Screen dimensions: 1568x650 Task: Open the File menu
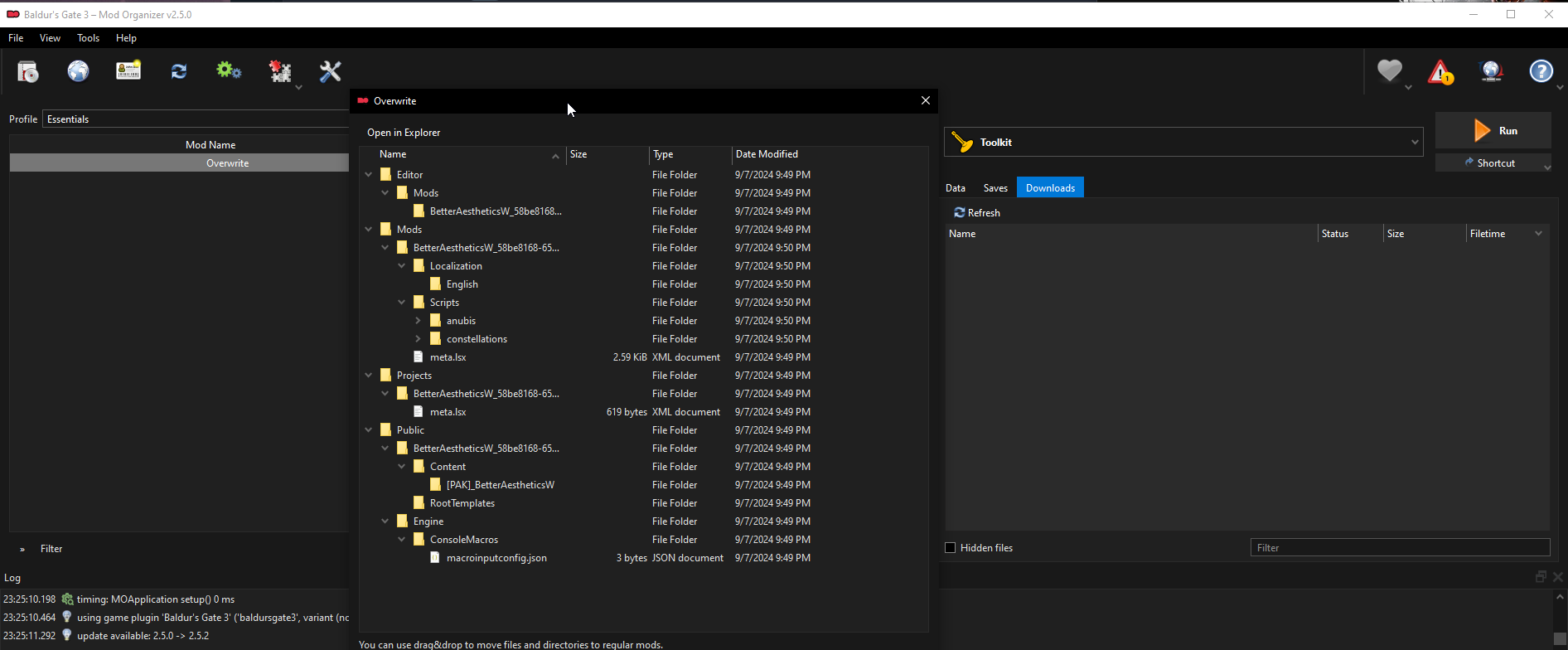tap(16, 38)
